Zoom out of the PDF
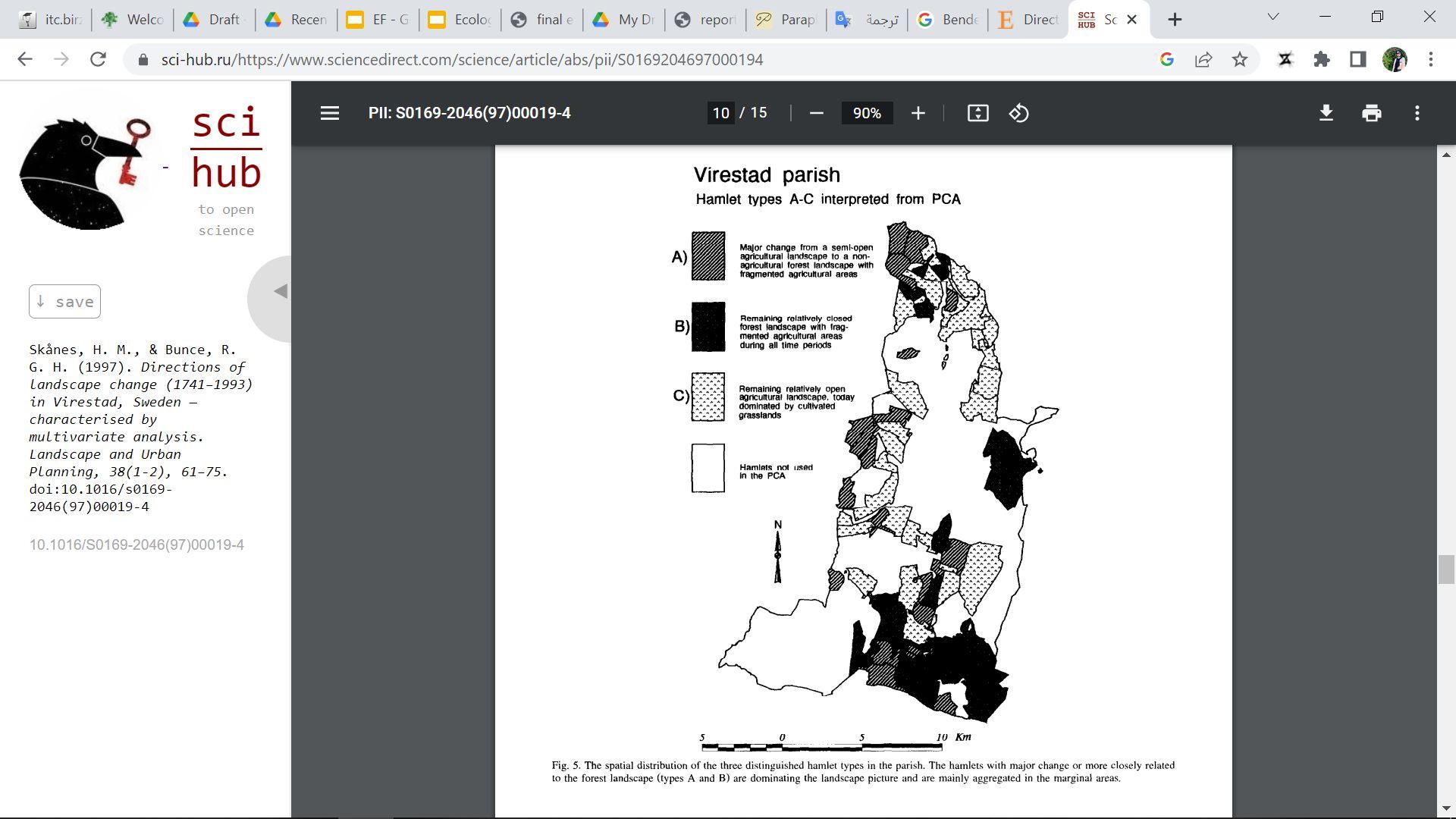The height and width of the screenshot is (819, 1456). click(816, 113)
